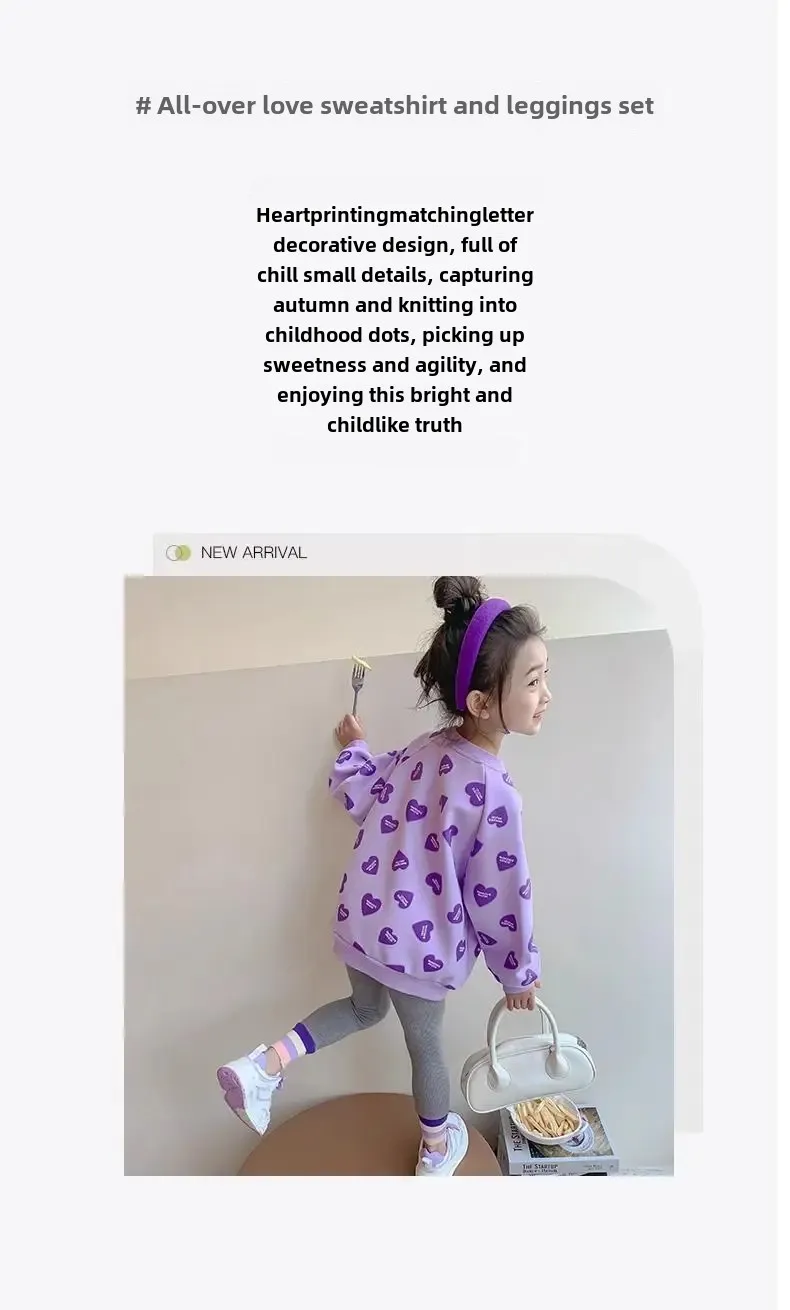Click the Heartprintingmatchingletter text line
The width and height of the screenshot is (790, 1310).
[x=395, y=215]
